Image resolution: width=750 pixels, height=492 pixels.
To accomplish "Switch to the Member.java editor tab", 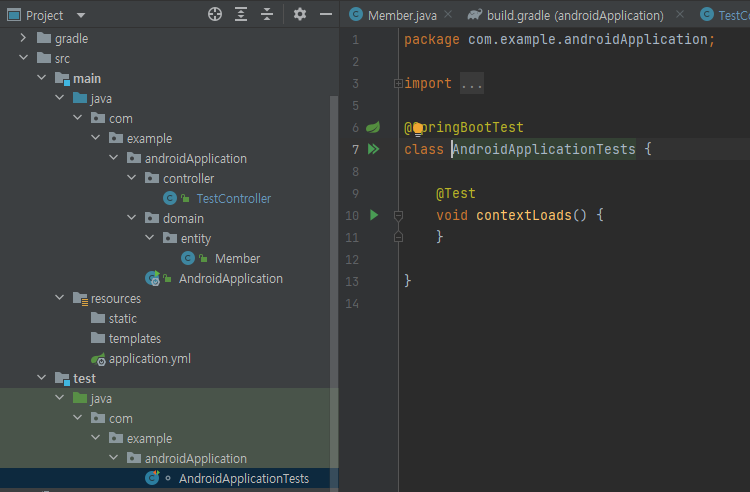I will tap(402, 16).
